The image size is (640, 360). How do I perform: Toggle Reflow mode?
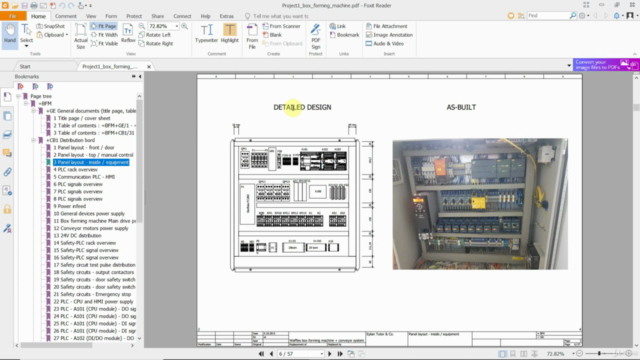128,33
